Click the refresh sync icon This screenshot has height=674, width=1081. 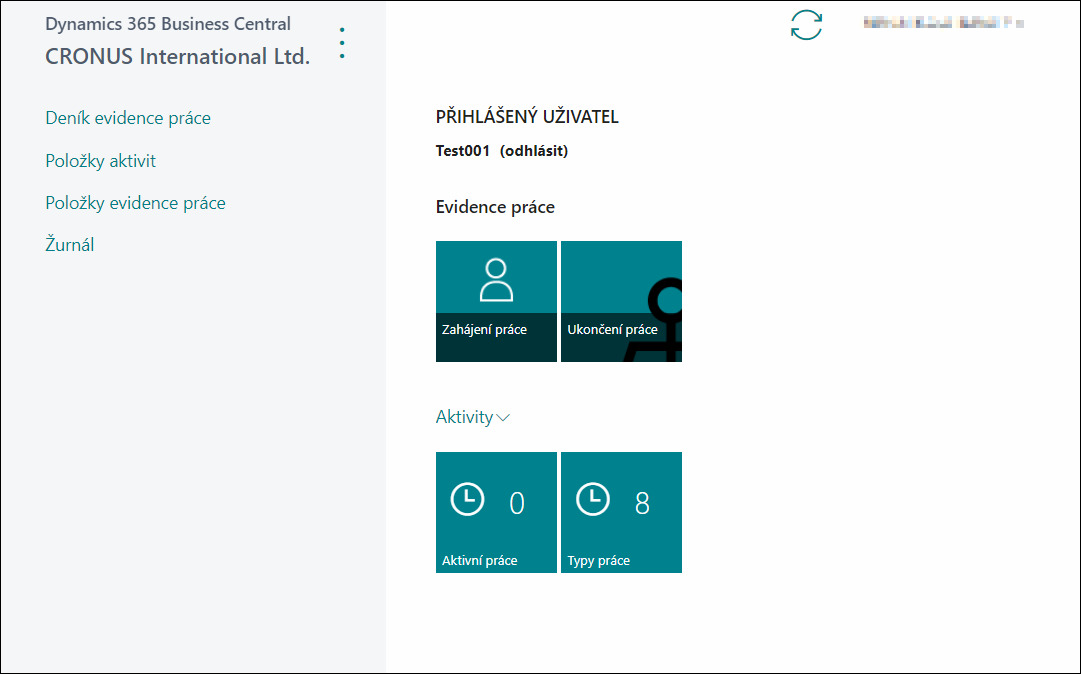coord(806,25)
